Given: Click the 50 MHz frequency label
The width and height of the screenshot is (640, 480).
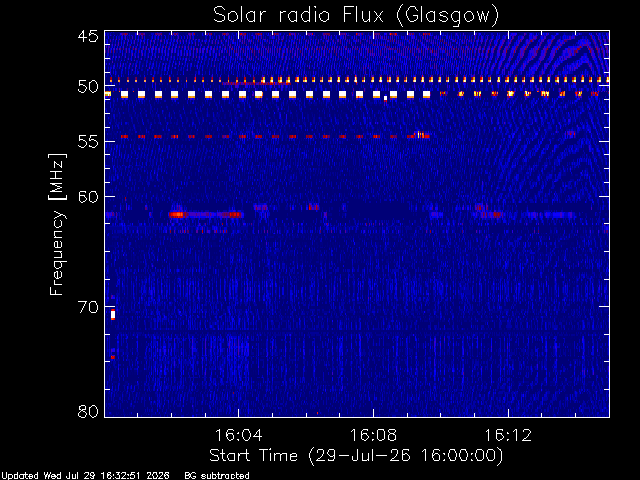Looking at the screenshot, I should [88, 87].
